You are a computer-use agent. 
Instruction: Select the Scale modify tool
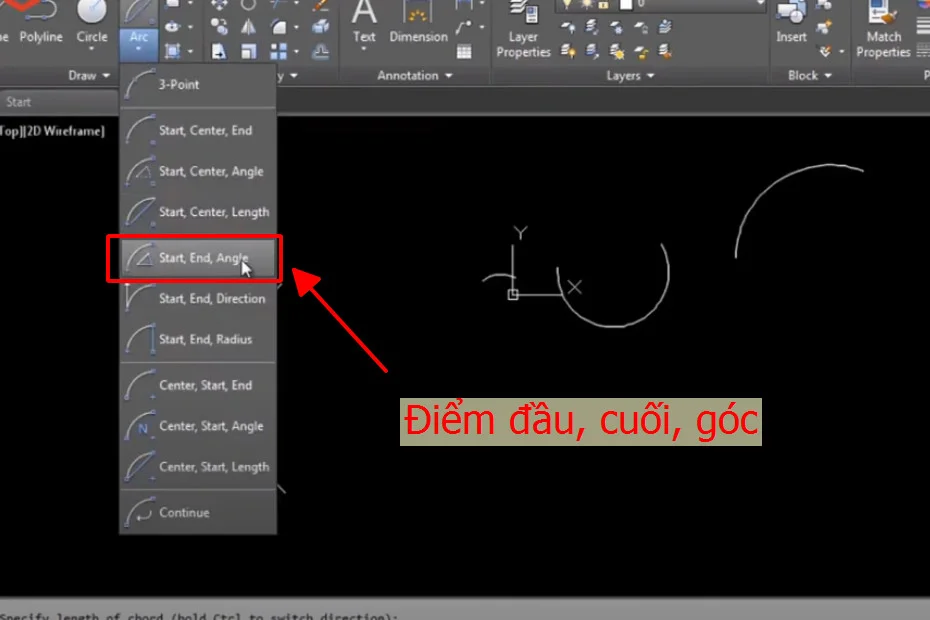(x=248, y=52)
